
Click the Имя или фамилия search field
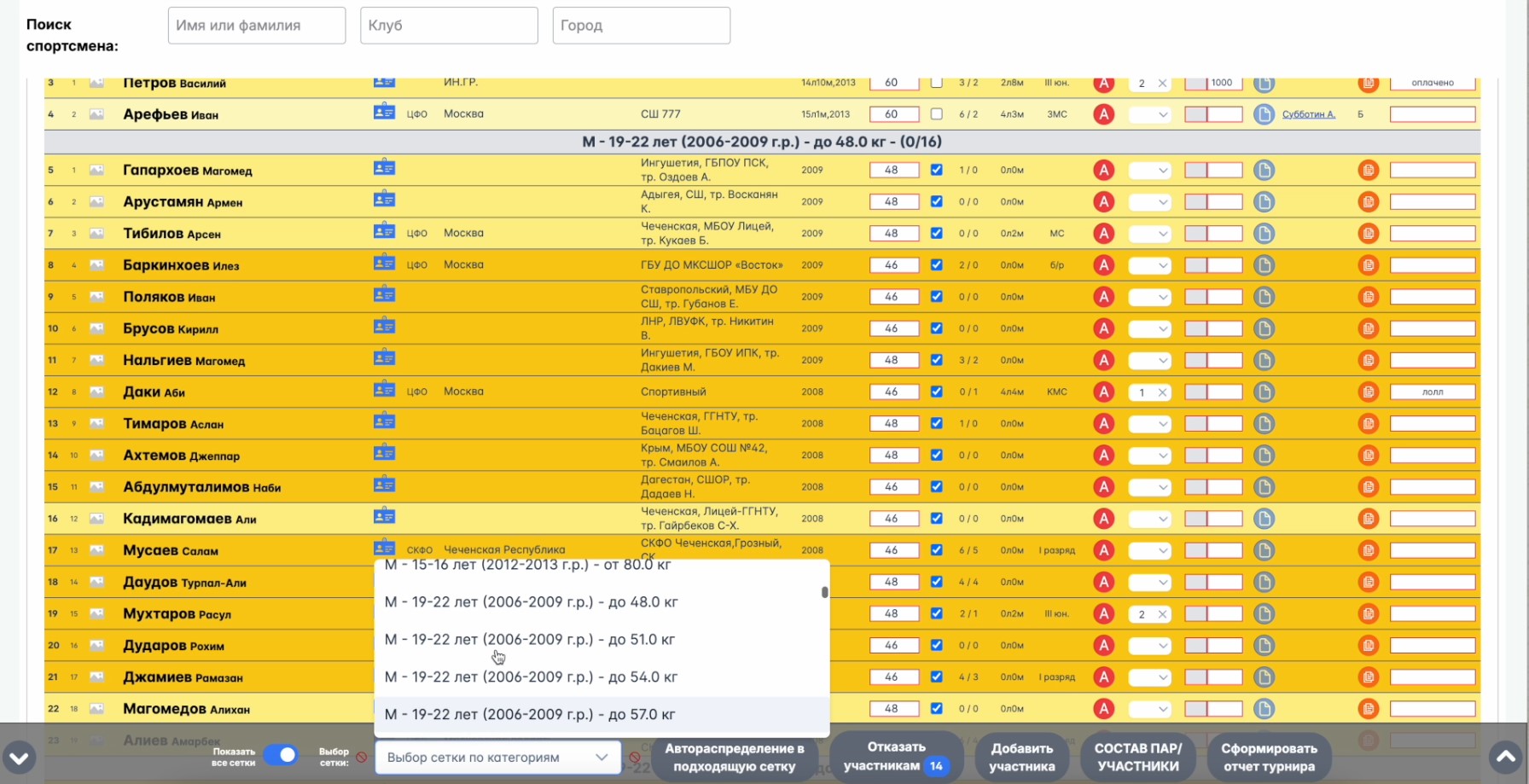[x=256, y=25]
